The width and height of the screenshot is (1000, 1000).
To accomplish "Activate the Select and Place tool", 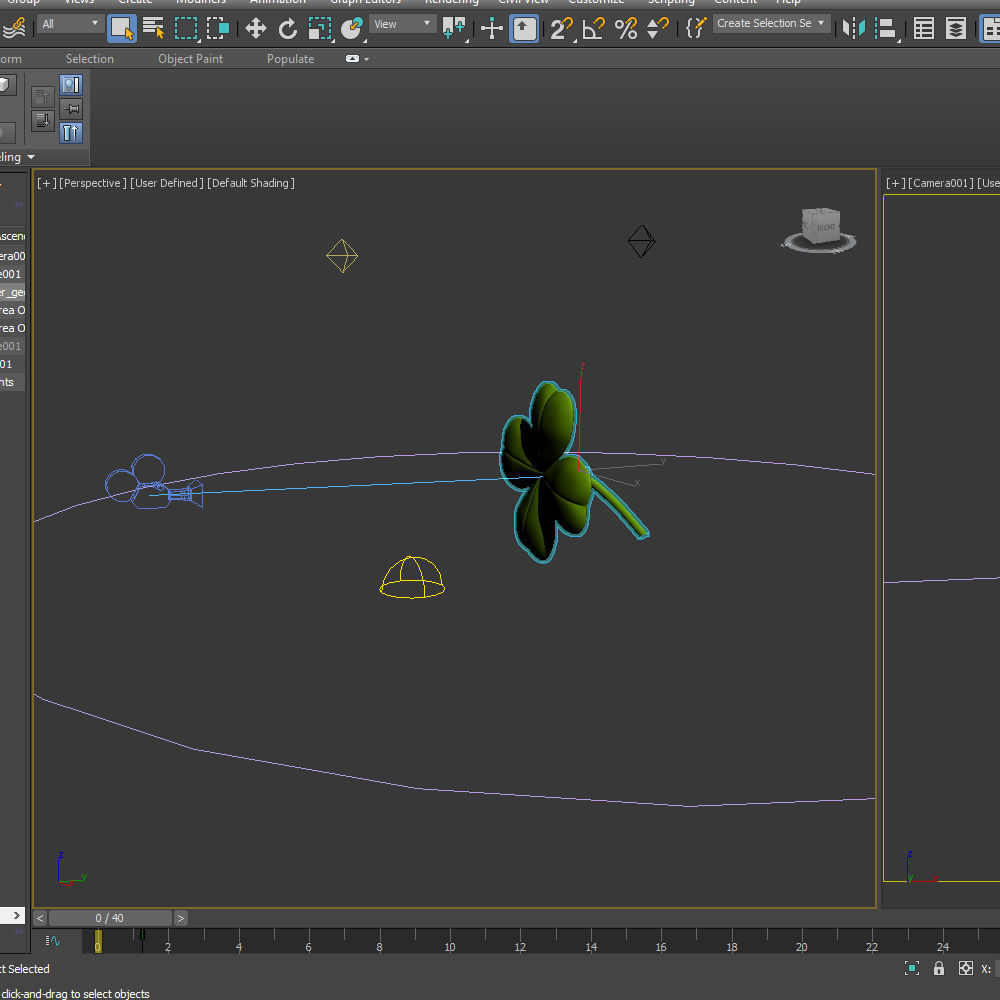I will coord(351,28).
